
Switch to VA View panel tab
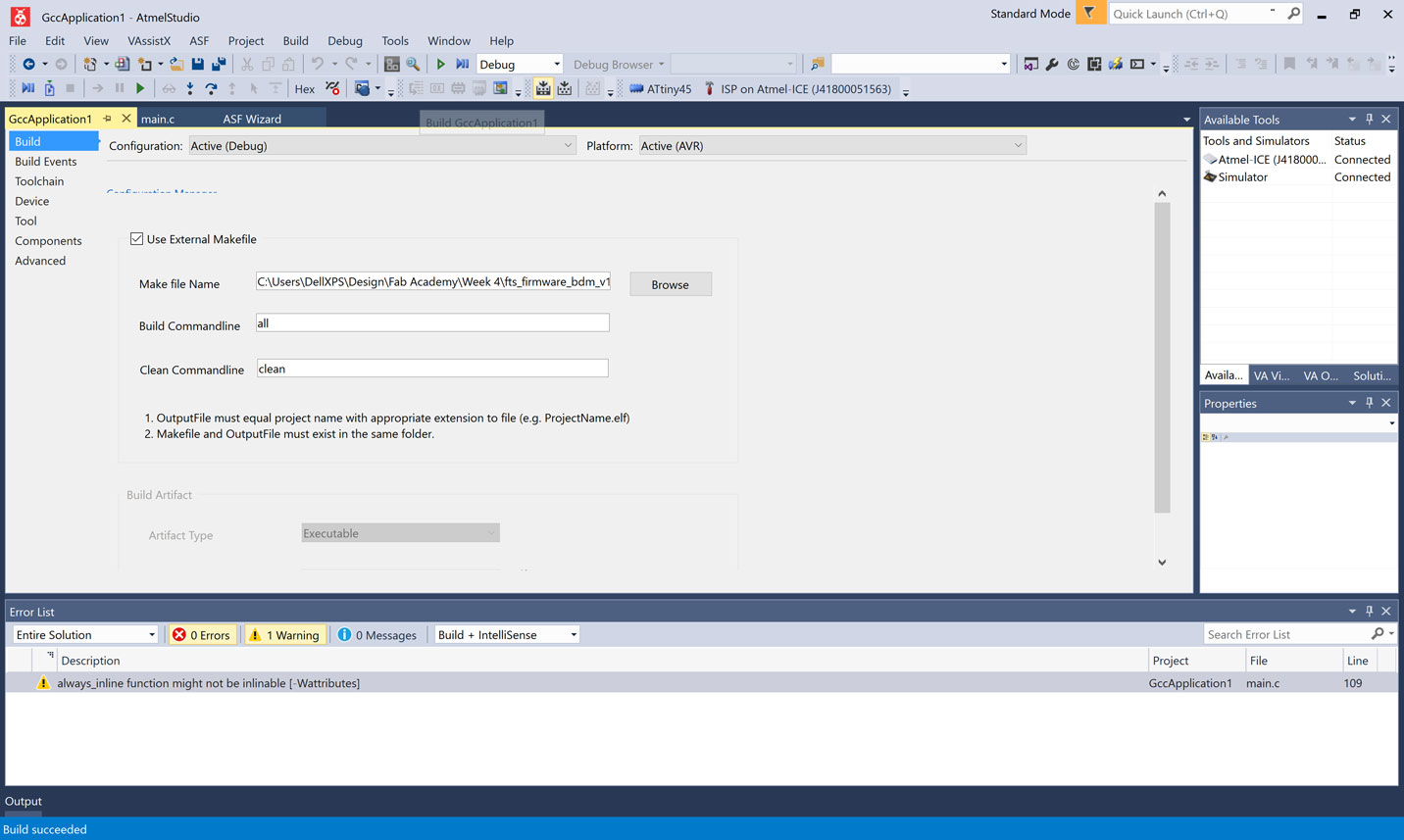(x=1272, y=375)
